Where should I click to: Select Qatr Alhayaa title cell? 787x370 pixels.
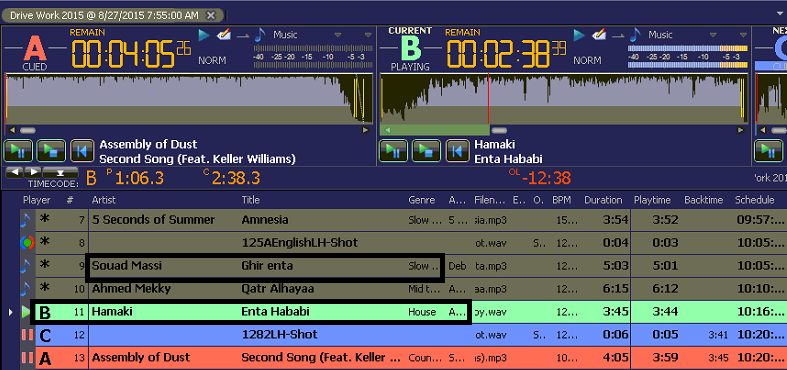pyautogui.click(x=278, y=289)
